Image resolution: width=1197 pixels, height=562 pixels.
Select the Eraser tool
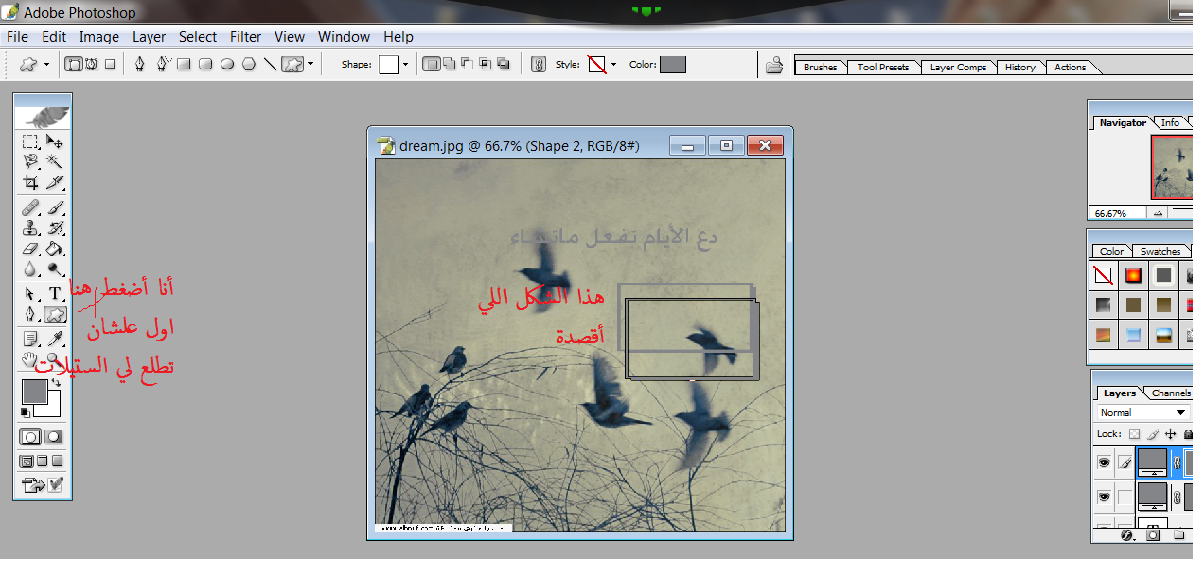[31, 249]
